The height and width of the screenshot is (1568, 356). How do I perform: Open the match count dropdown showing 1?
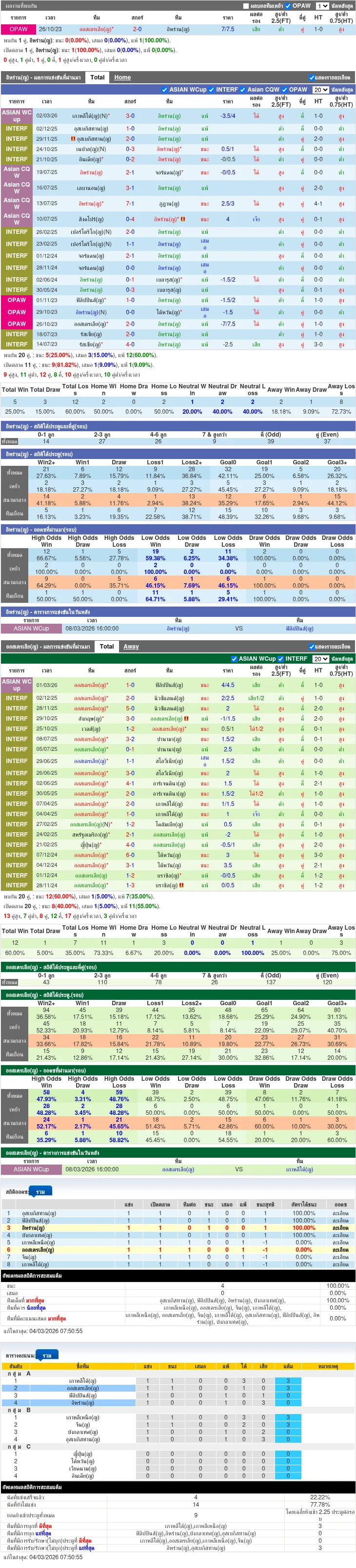coord(322,6)
